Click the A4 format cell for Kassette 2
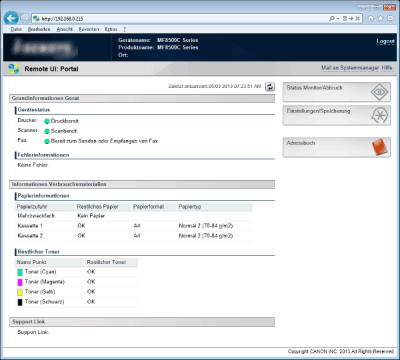This screenshot has width=400, height=360. [137, 236]
